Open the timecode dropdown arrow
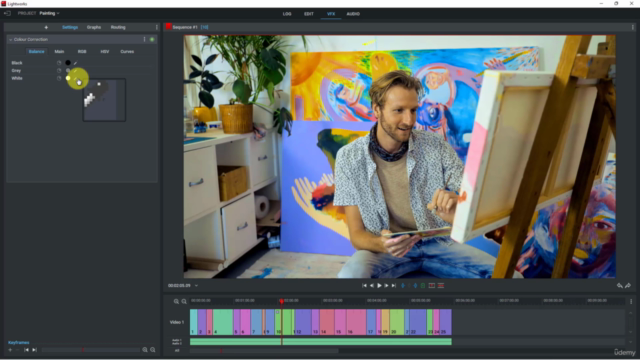Screen dimensions: 640x360 (196, 286)
